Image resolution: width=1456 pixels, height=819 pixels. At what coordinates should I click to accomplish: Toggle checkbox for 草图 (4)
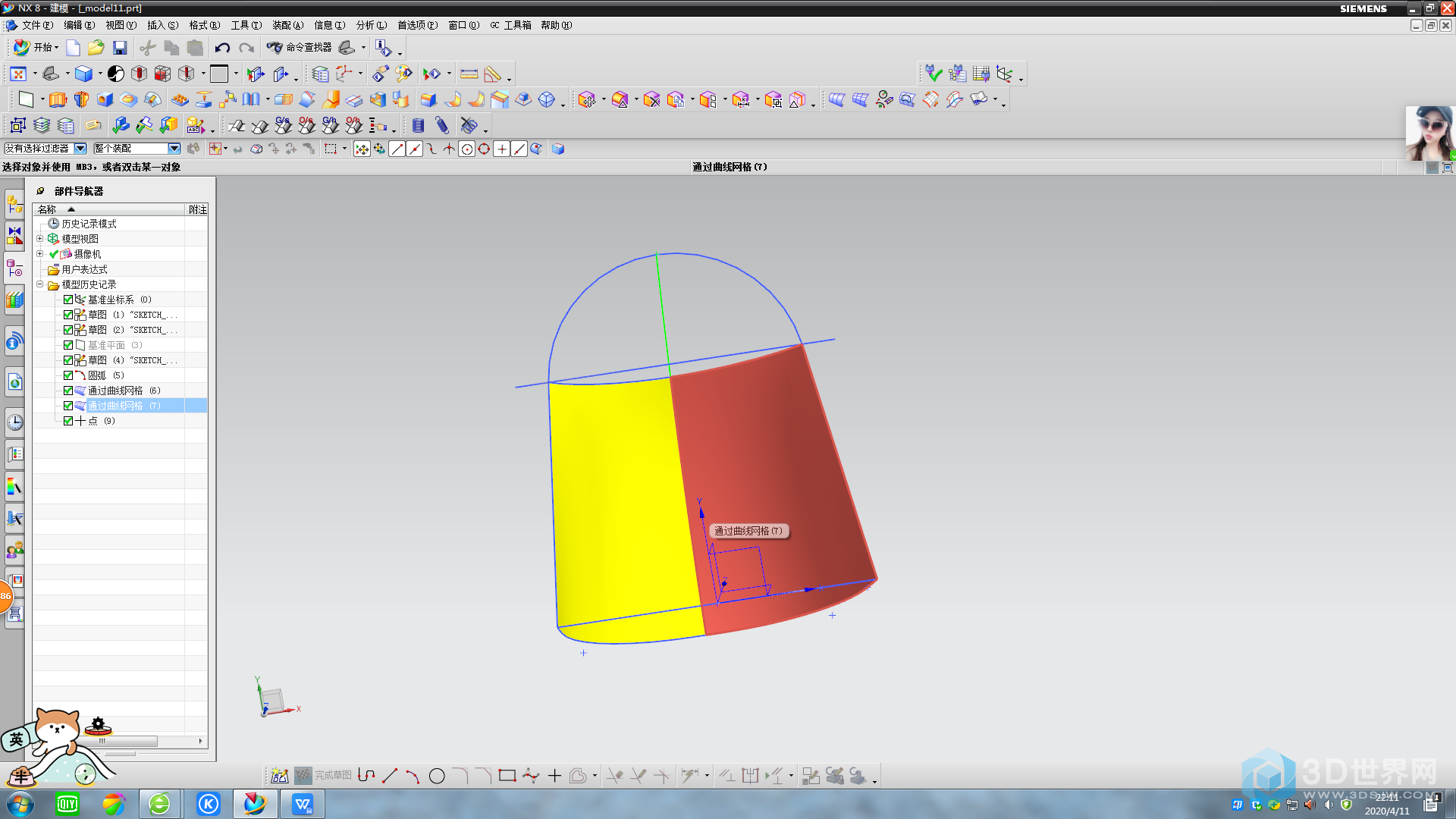(x=68, y=360)
